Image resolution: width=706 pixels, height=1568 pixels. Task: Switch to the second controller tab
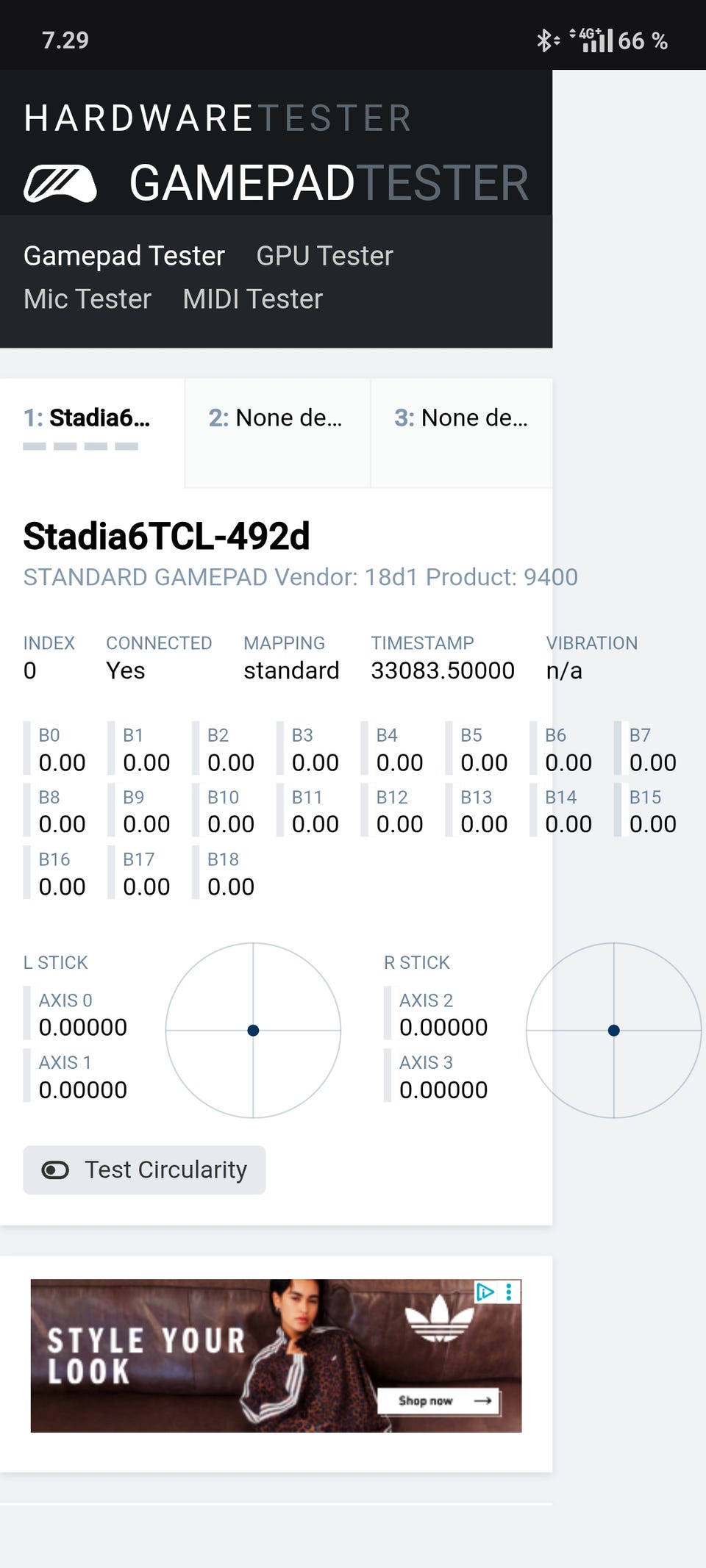coord(277,419)
